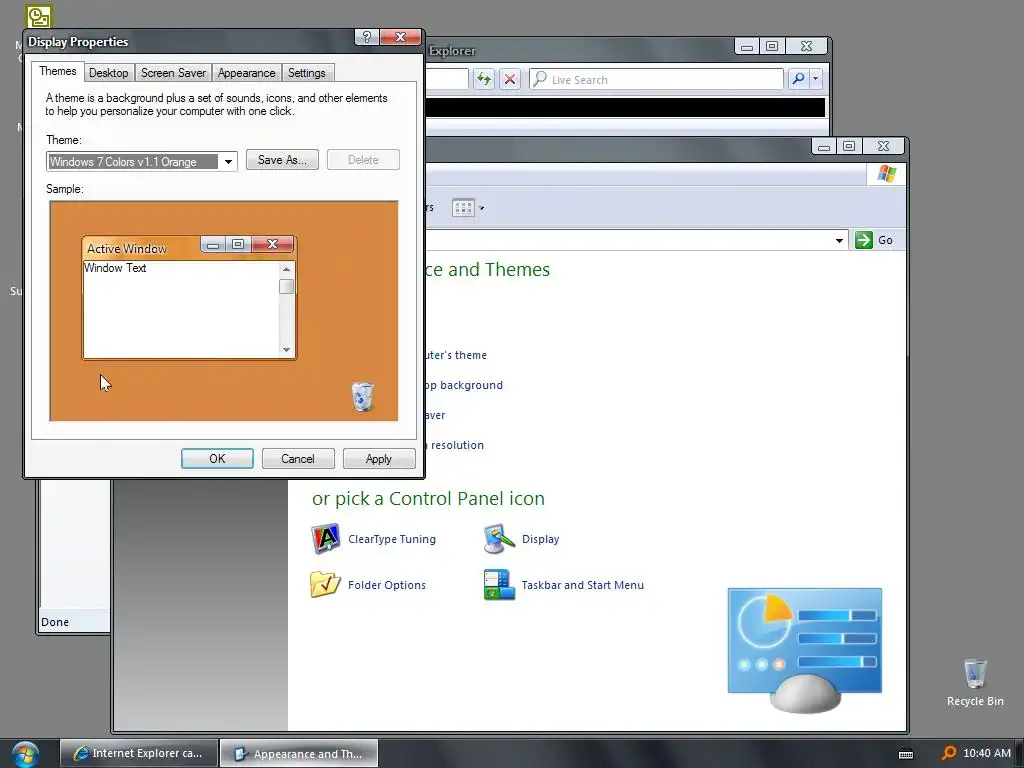Expand the Views button dropdown arrow
This screenshot has height=768, width=1024.
[x=482, y=208]
